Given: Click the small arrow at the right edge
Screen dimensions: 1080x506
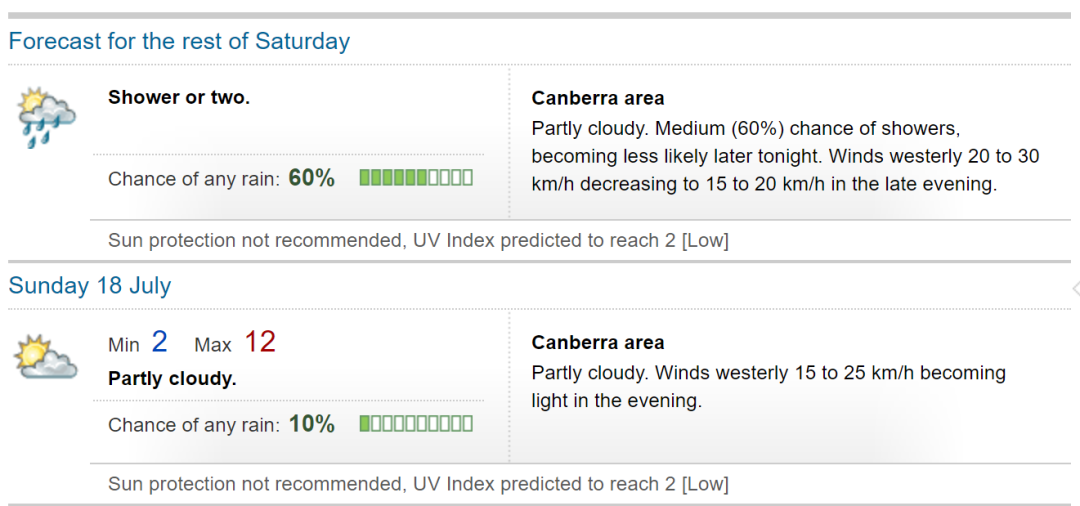Looking at the screenshot, I should pyautogui.click(x=1075, y=288).
